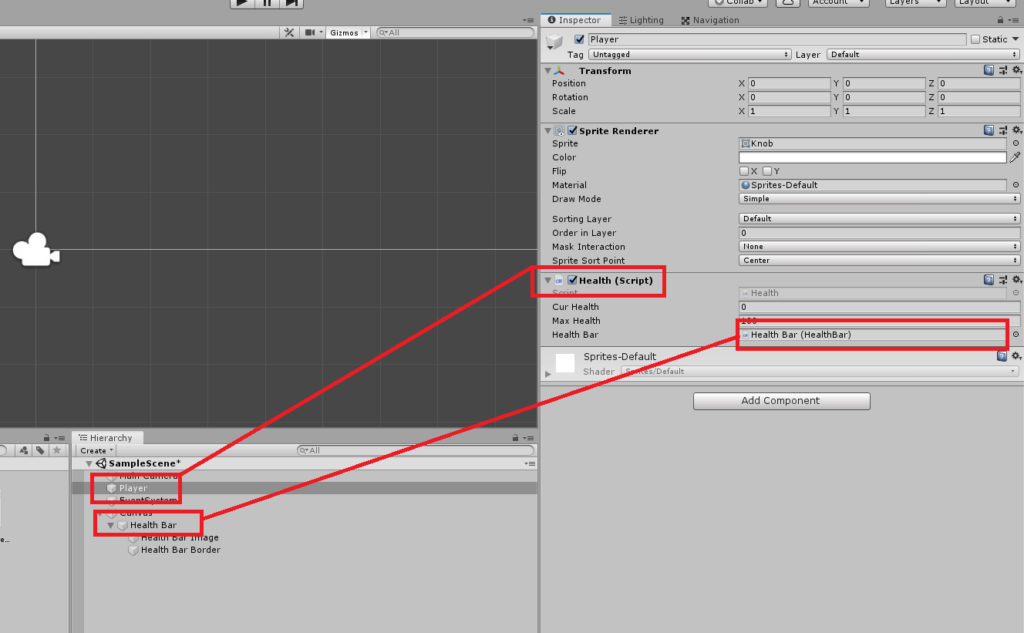
Task: Open the Gizmos menu in the scene view
Action: click(348, 33)
